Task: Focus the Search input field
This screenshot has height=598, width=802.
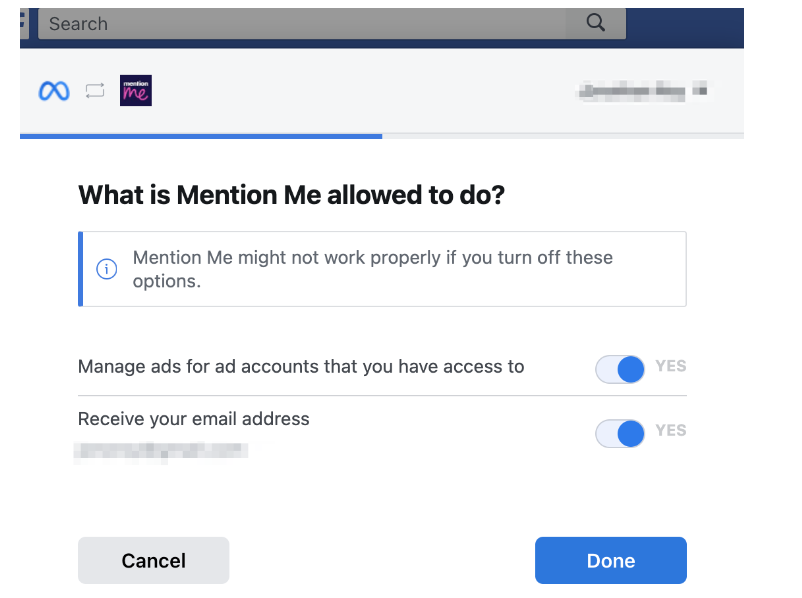Action: point(331,24)
